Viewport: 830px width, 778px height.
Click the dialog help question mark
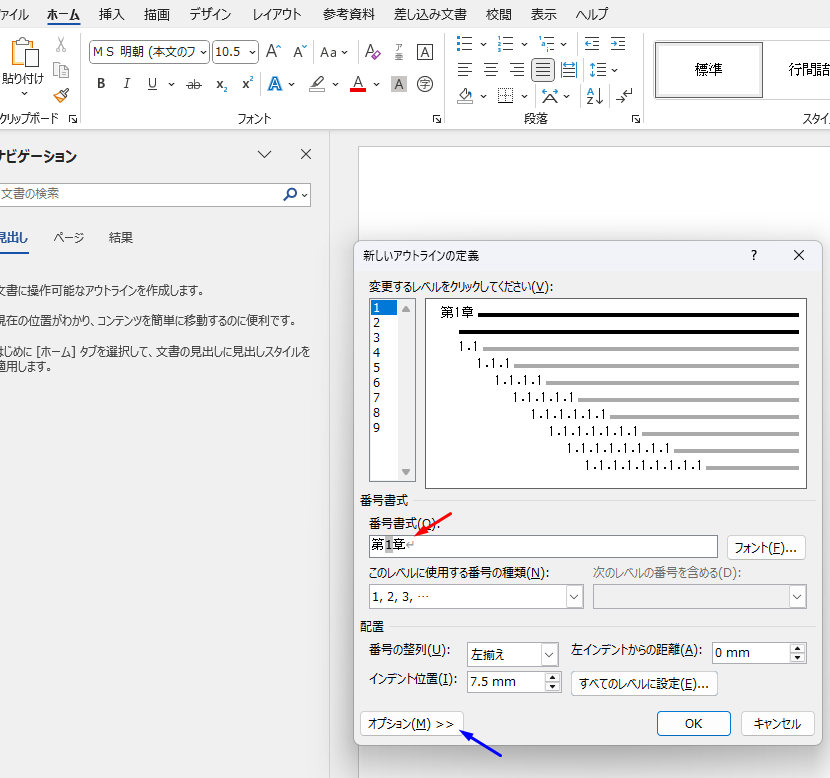(754, 256)
